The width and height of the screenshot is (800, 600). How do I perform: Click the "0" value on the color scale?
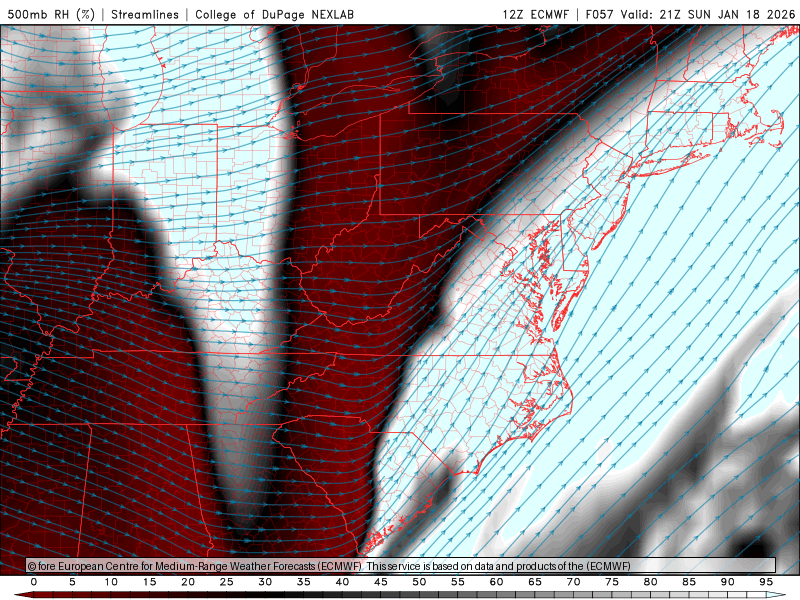coord(34,582)
